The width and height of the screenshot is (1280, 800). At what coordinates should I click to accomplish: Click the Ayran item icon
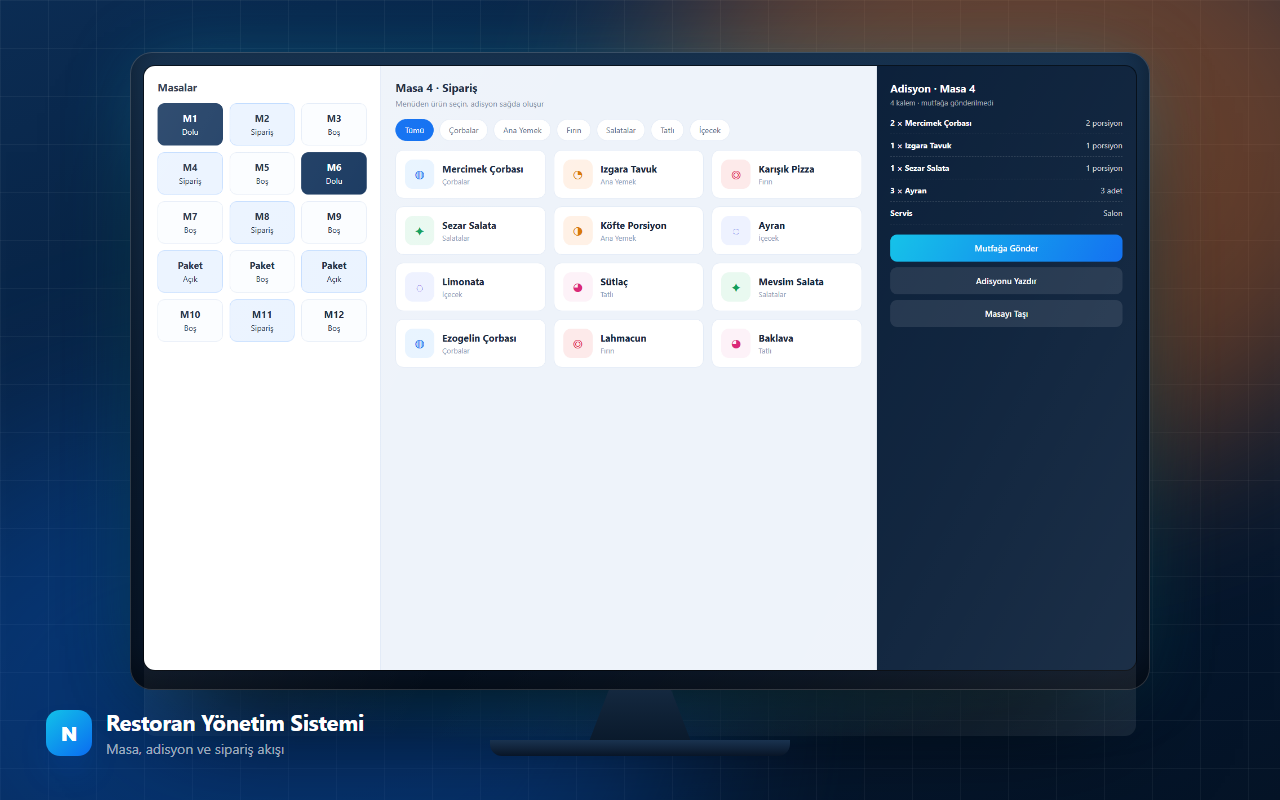(736, 231)
